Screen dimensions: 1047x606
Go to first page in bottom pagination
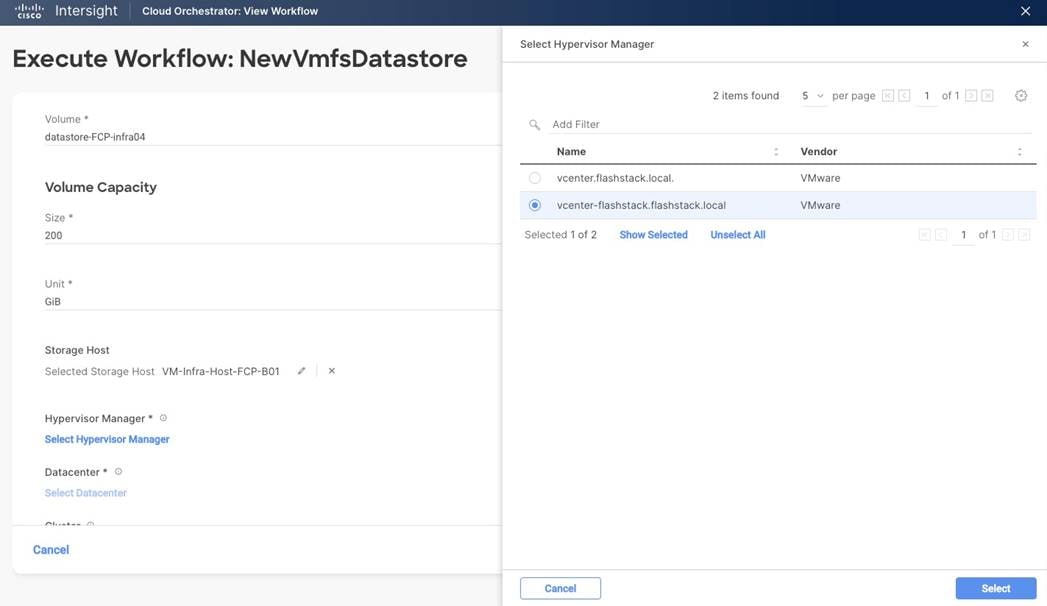pyautogui.click(x=924, y=235)
